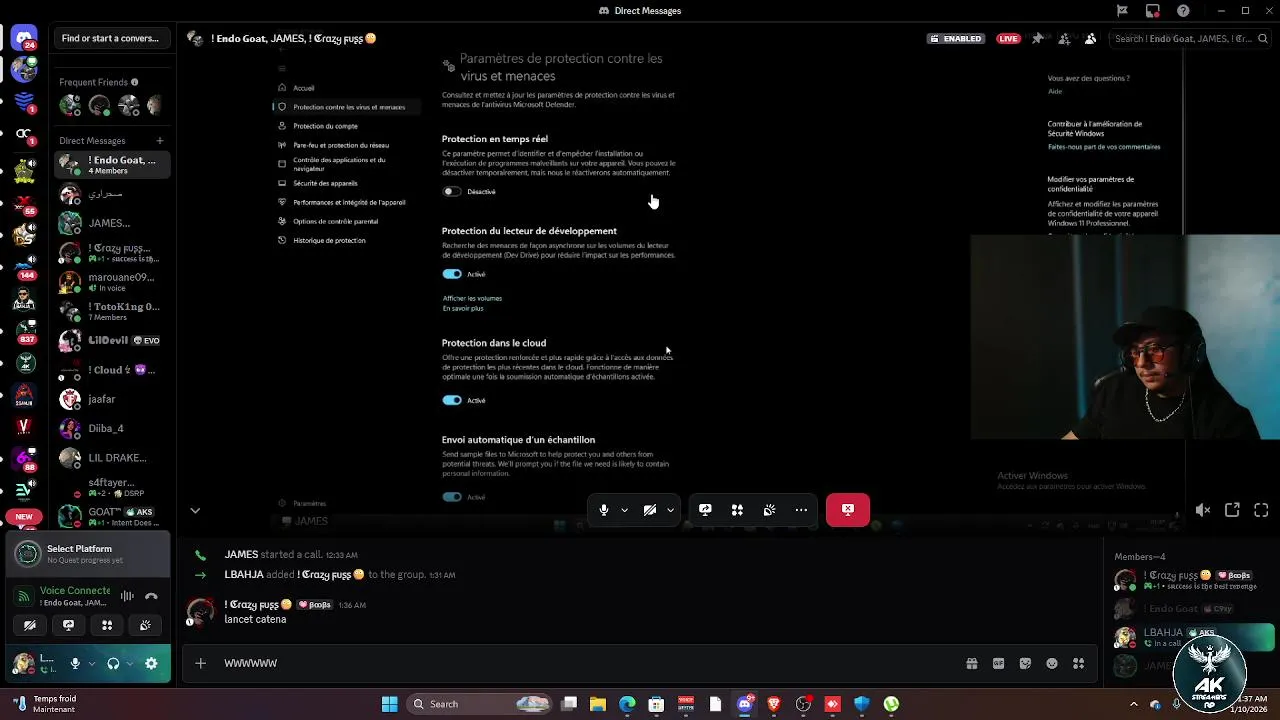This screenshot has width=1280, height=720.
Task: Mute microphone in the user panel
Action: [75, 663]
